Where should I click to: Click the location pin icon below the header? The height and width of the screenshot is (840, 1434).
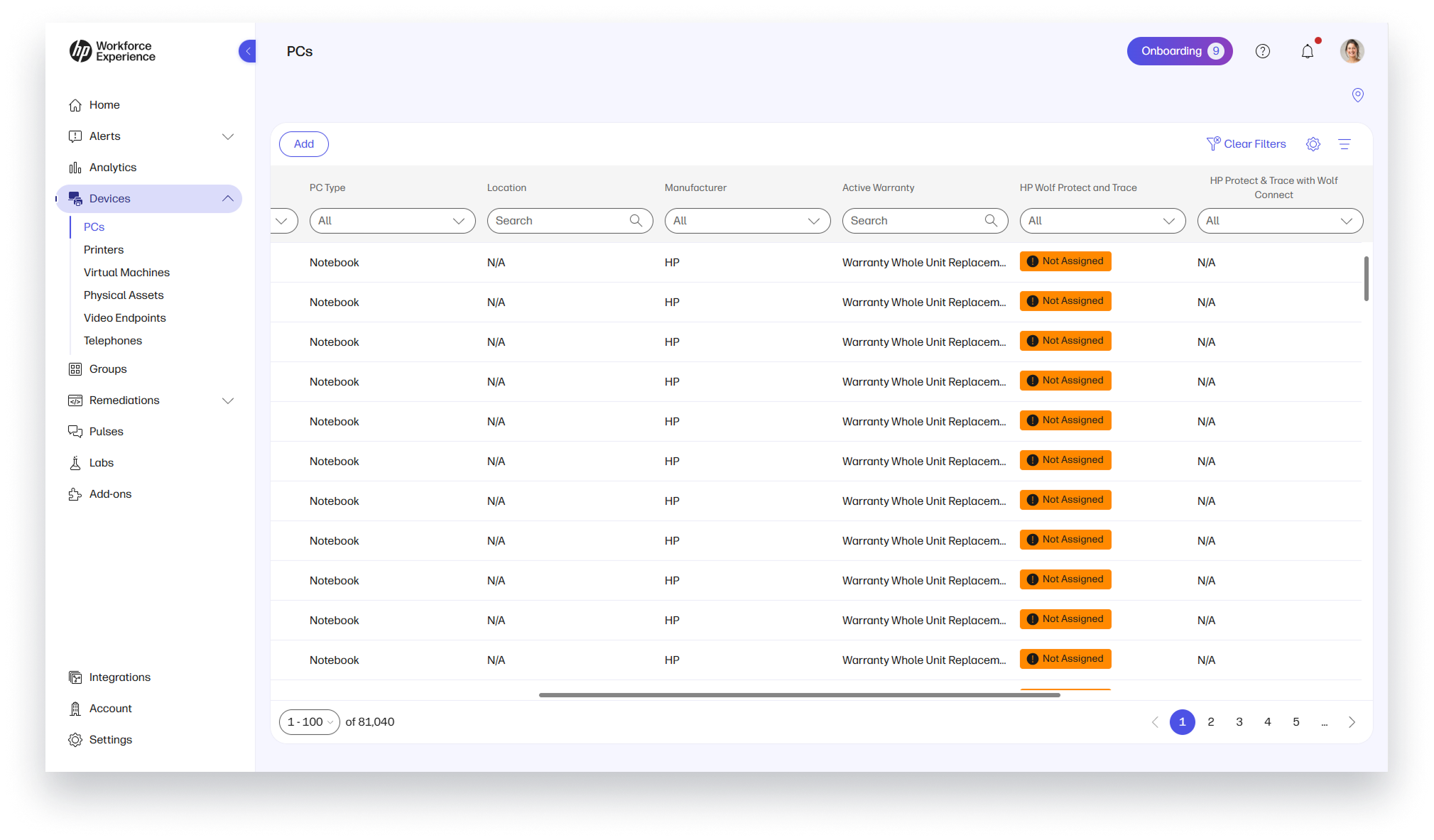tap(1358, 94)
